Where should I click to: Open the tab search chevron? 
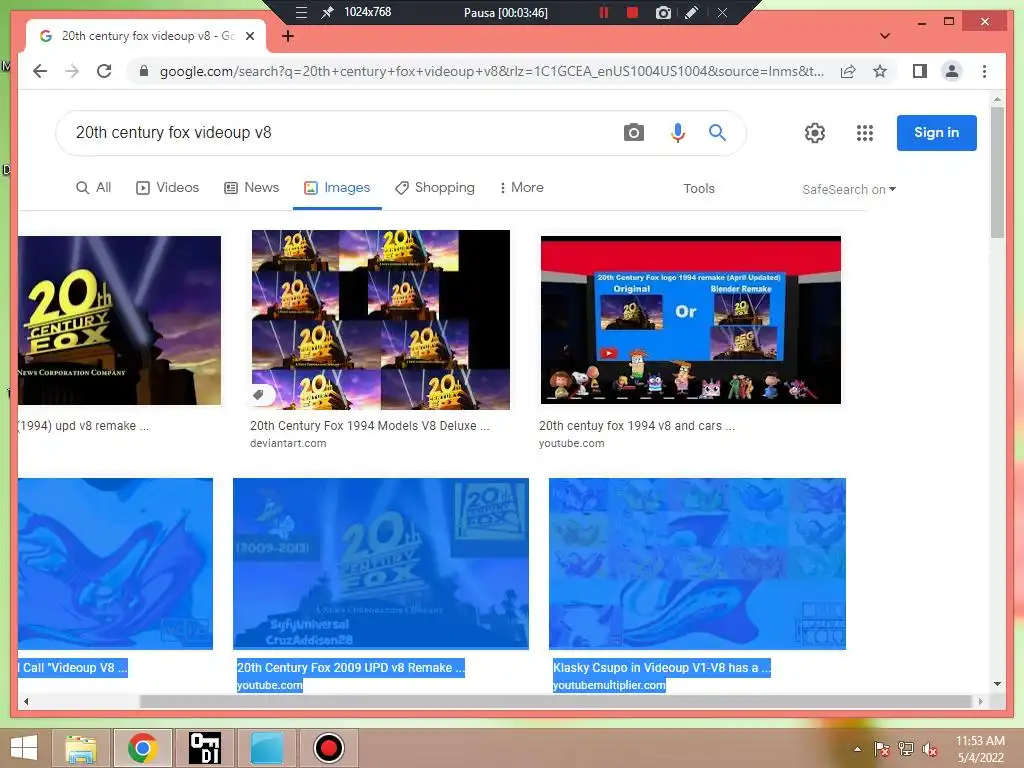point(885,36)
